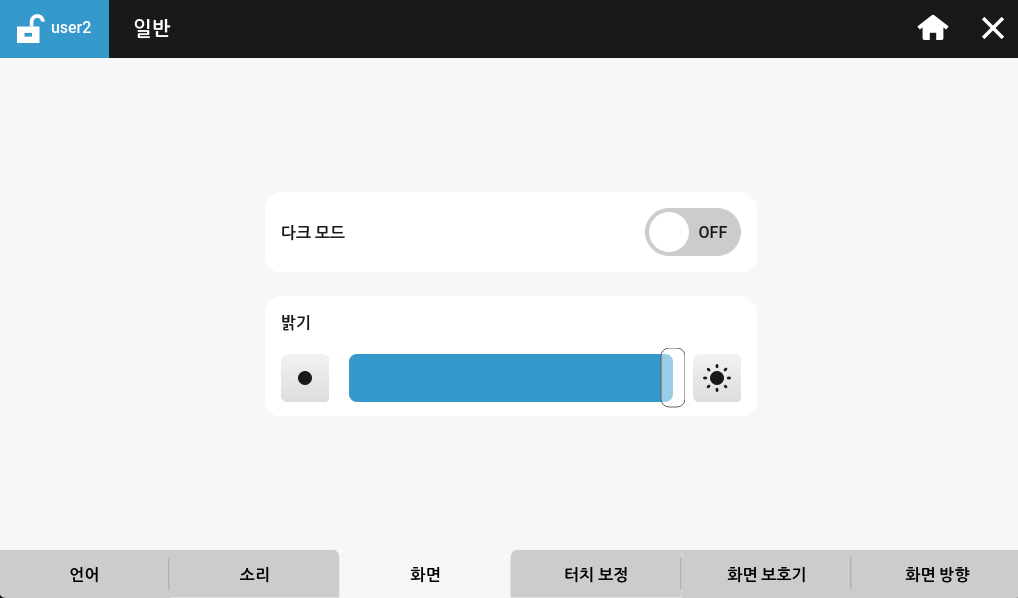Toggle the 다크 모드 switch on

click(x=693, y=232)
